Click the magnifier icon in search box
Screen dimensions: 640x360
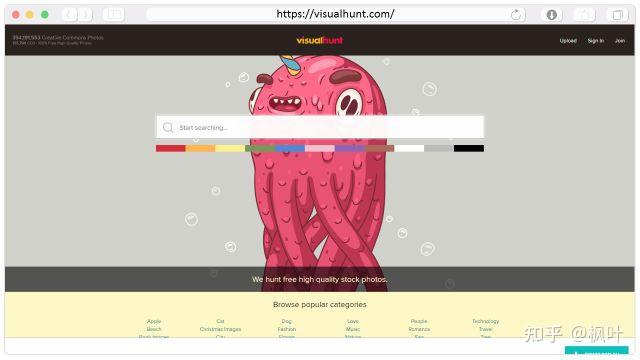[168, 127]
